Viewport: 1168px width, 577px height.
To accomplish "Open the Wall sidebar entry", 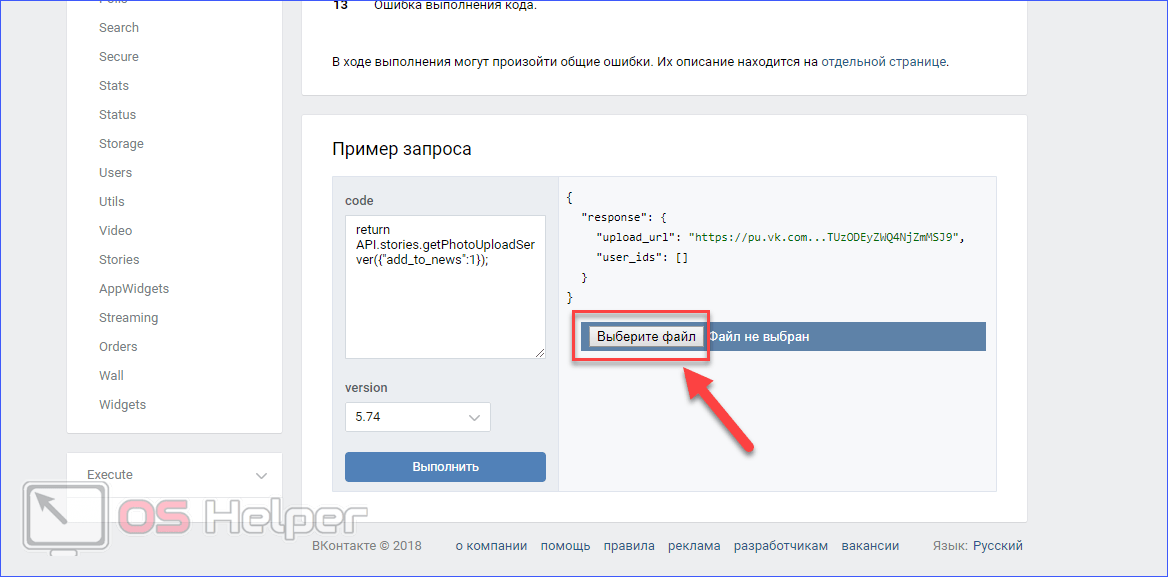I will (111, 376).
